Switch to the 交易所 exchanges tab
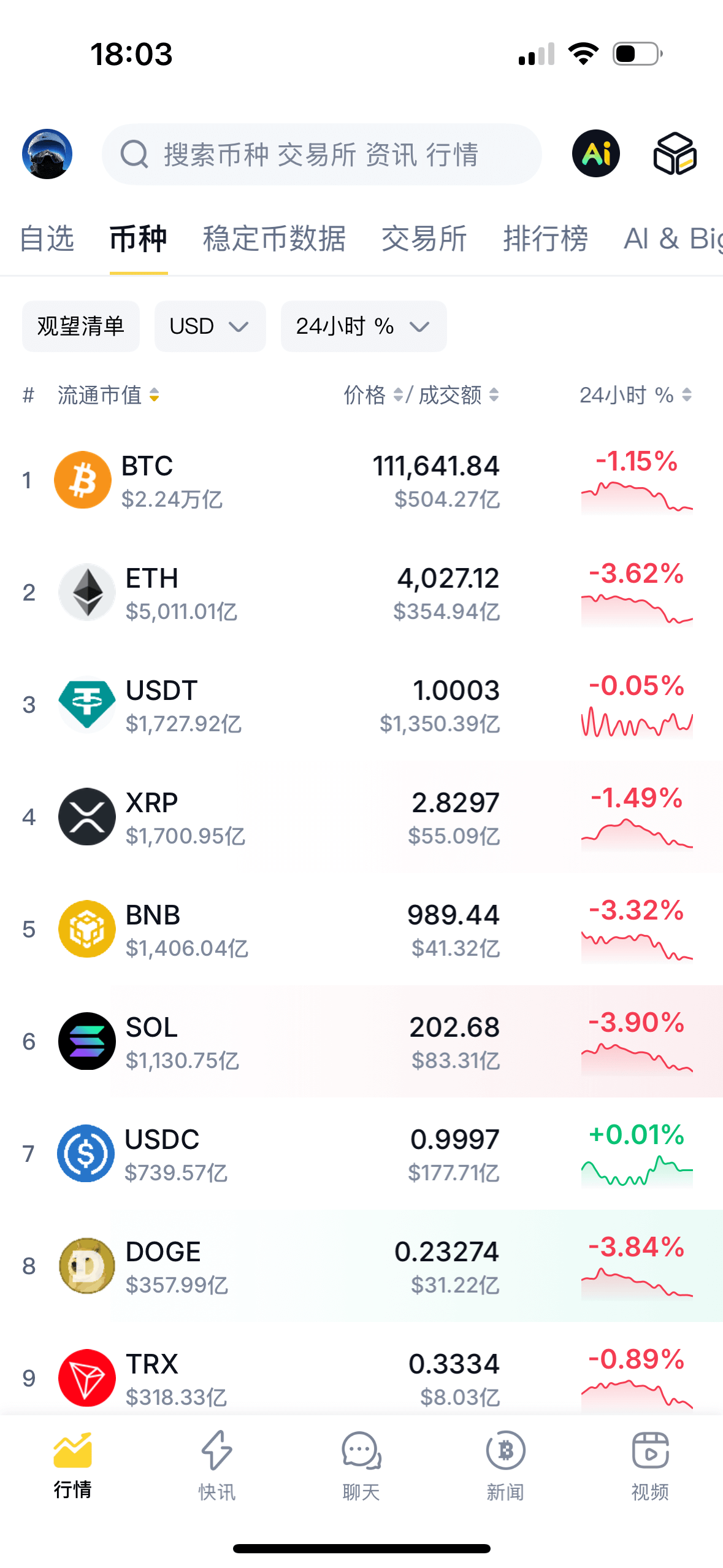The image size is (723, 1568). [x=424, y=239]
